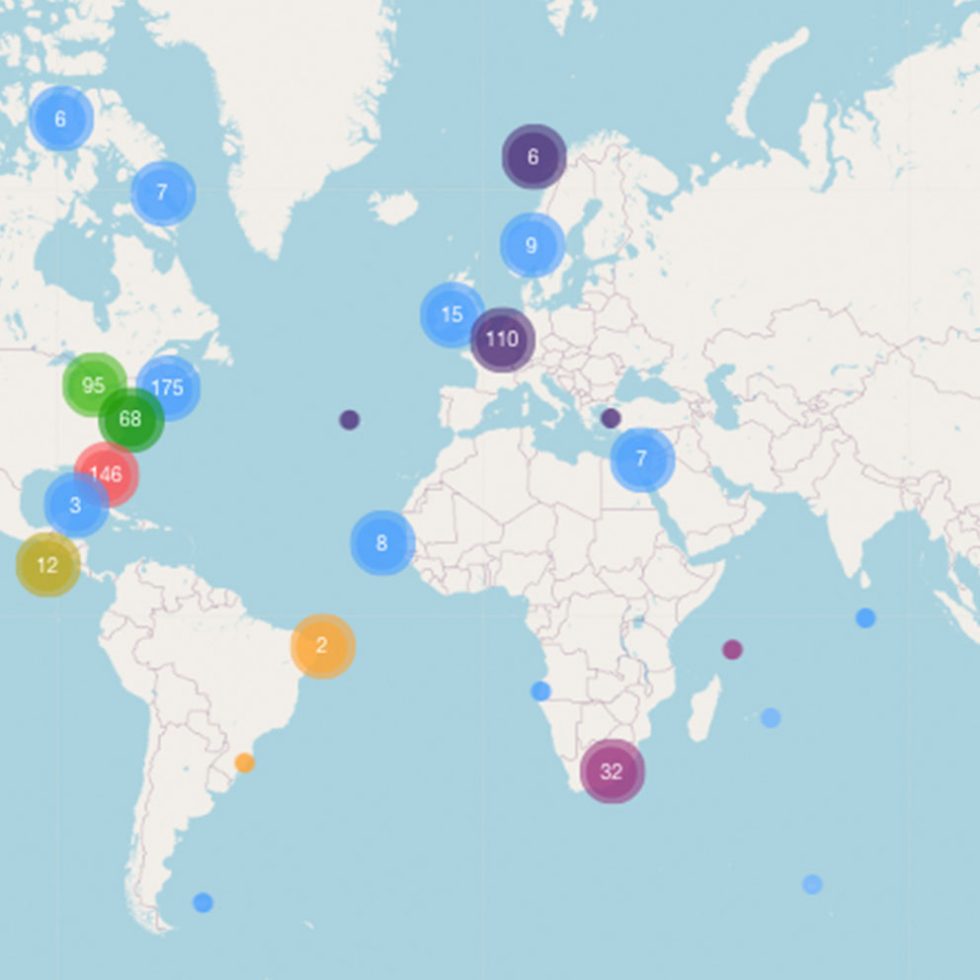The image size is (980, 980).
Task: Select the green 95 cluster over the Great Lakes
Action: point(95,383)
